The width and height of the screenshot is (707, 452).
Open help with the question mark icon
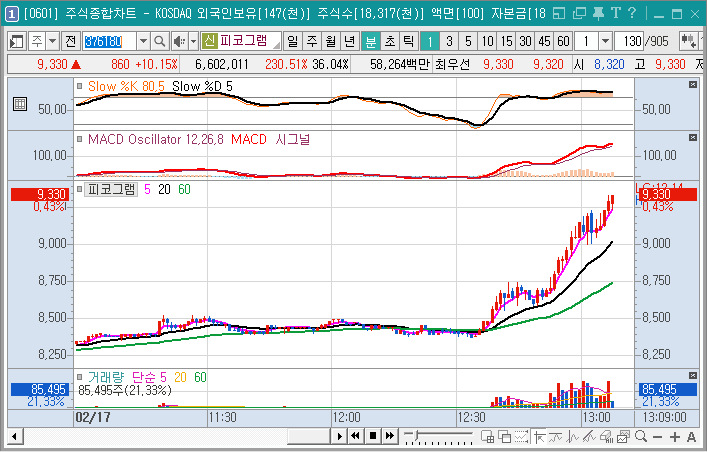(632, 14)
